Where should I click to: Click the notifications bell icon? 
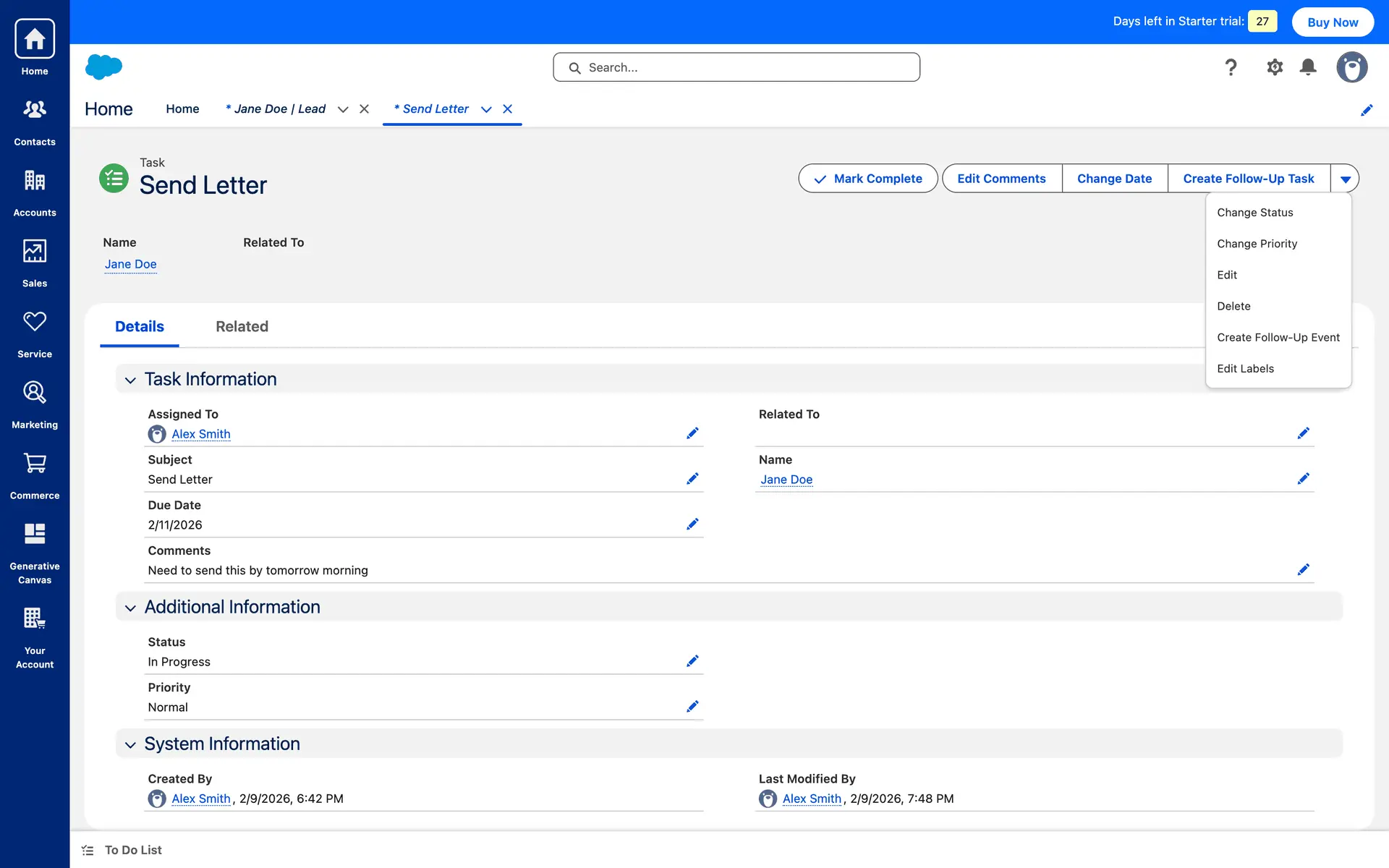(1307, 67)
